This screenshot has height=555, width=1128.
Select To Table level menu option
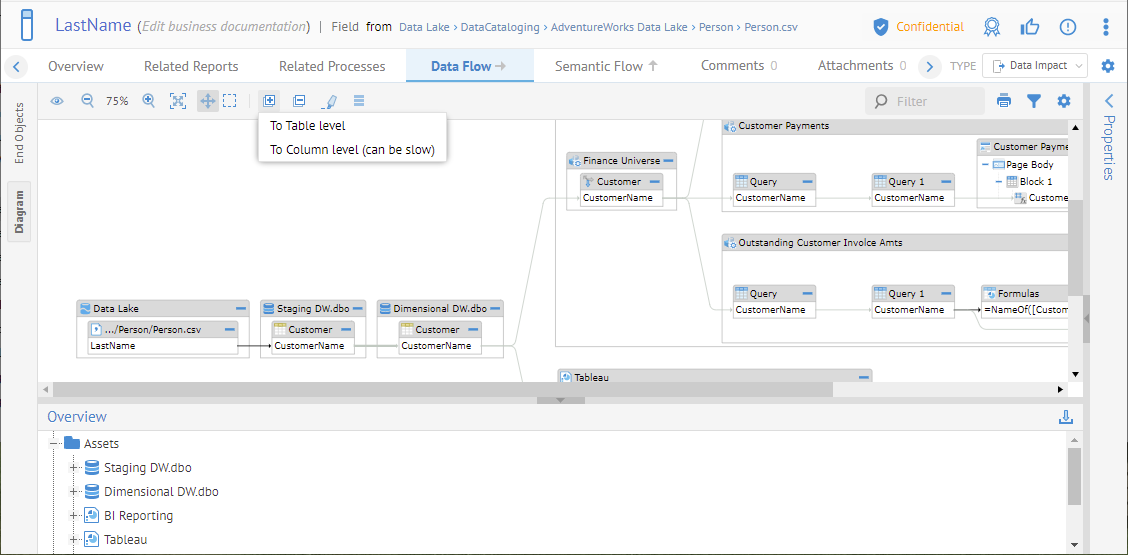click(308, 126)
